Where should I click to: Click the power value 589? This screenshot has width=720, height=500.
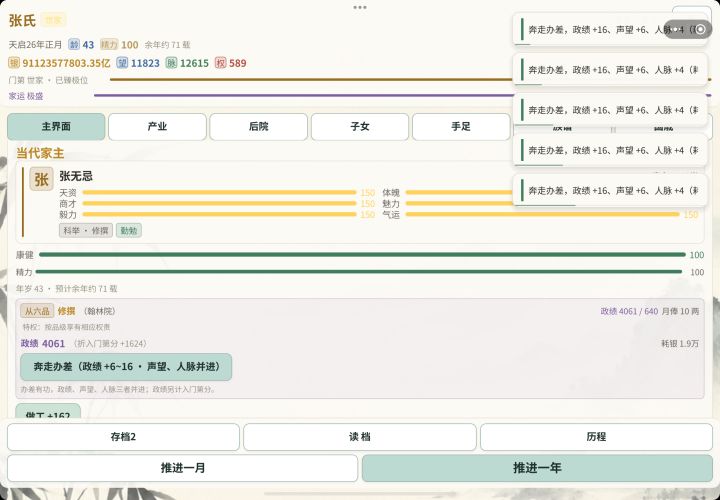237,63
